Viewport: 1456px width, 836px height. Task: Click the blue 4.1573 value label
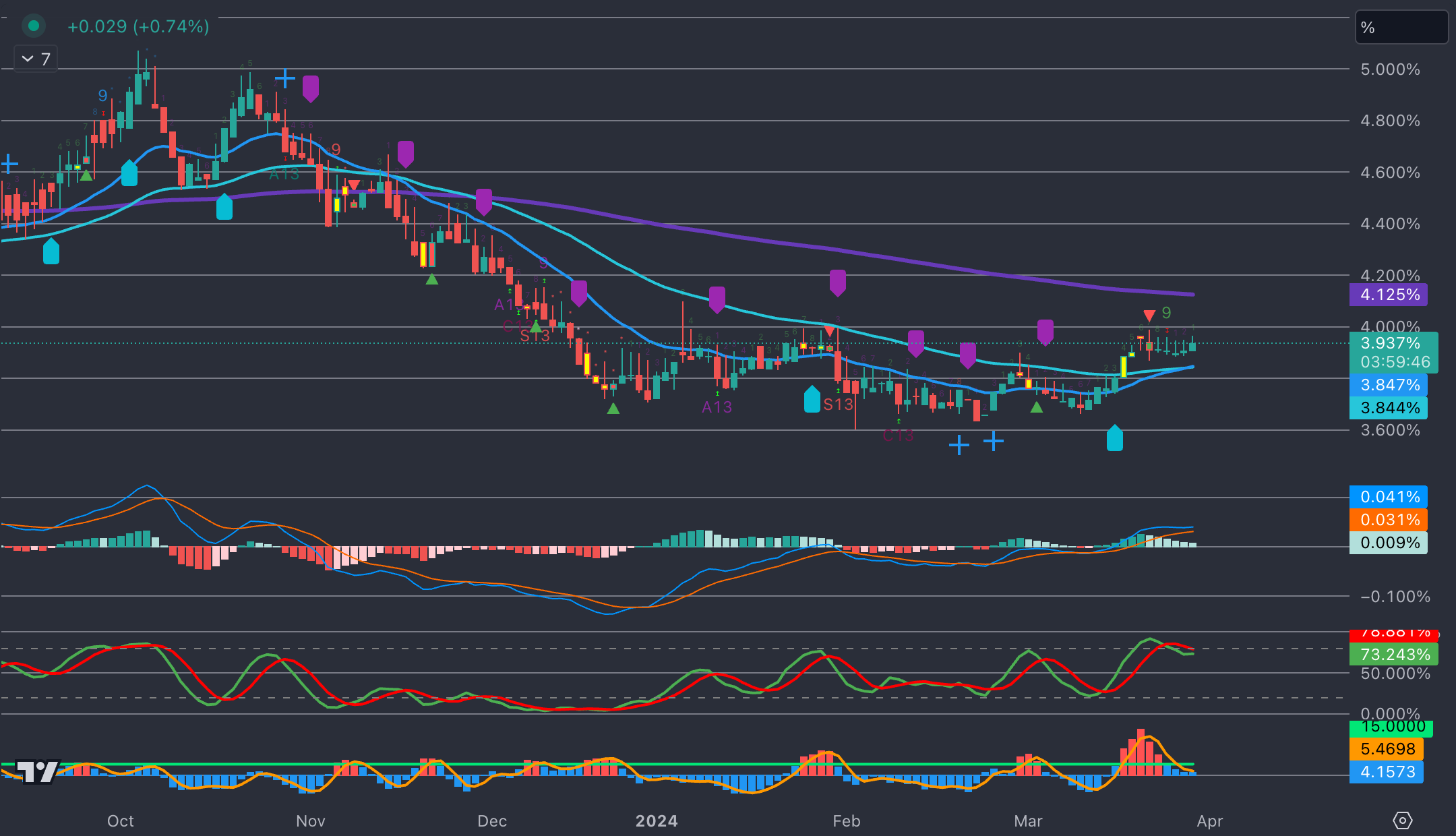click(1387, 772)
